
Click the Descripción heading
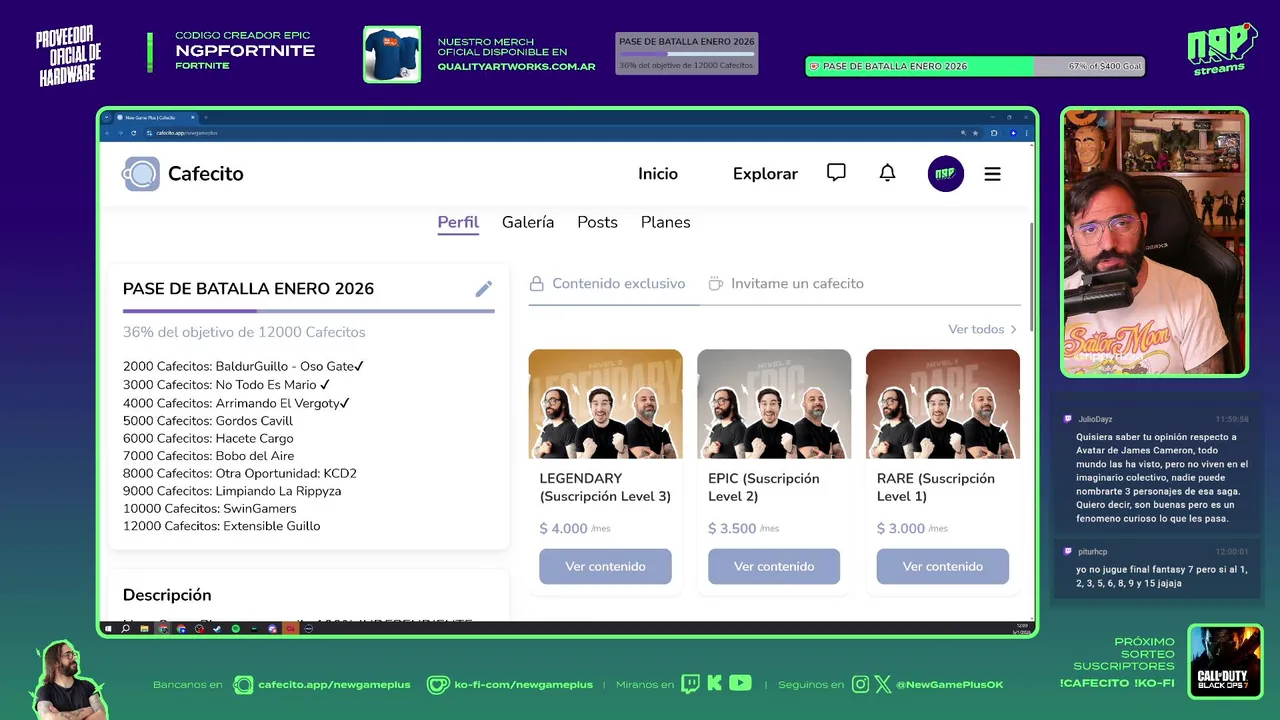(x=167, y=595)
